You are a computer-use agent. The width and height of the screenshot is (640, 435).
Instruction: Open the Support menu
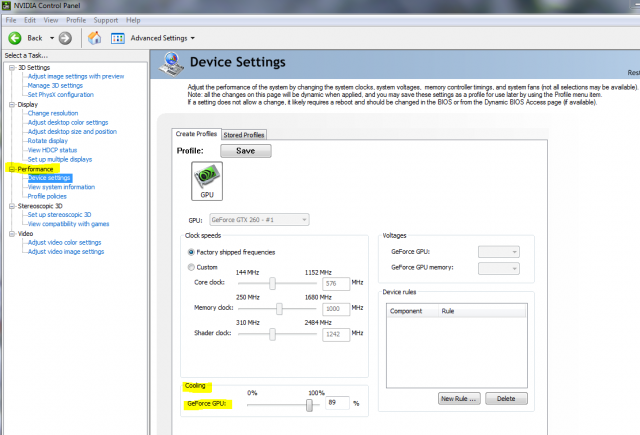click(x=105, y=20)
